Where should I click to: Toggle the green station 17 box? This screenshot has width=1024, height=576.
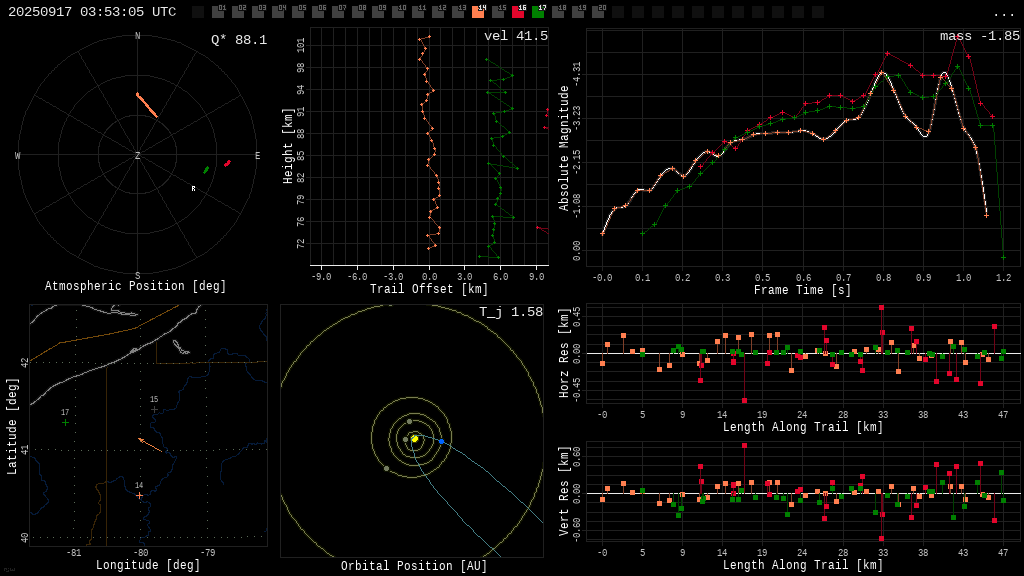(x=538, y=12)
